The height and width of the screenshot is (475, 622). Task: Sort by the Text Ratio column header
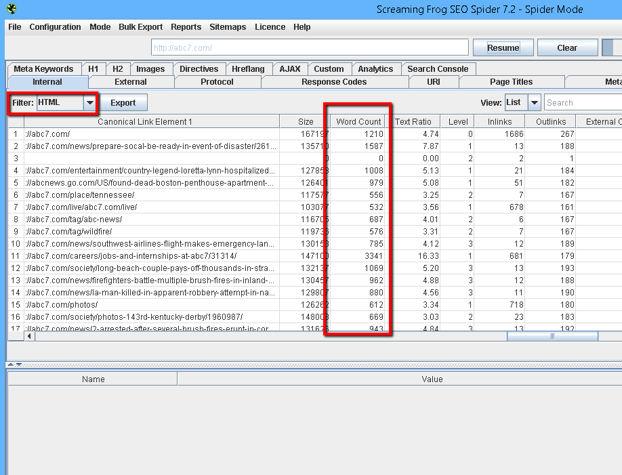(413, 122)
